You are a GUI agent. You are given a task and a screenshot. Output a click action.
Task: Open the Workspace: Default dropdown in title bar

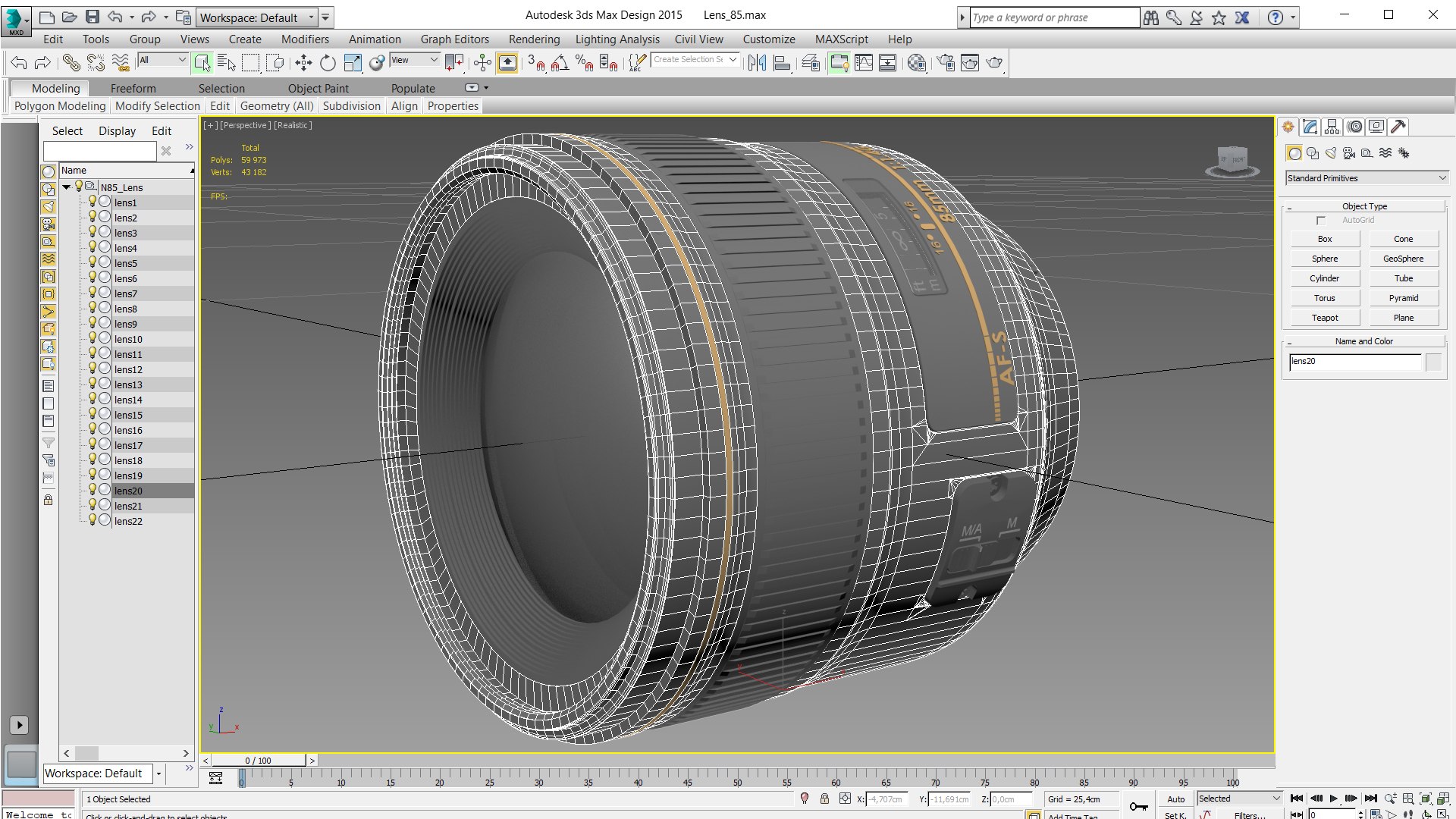[258, 17]
